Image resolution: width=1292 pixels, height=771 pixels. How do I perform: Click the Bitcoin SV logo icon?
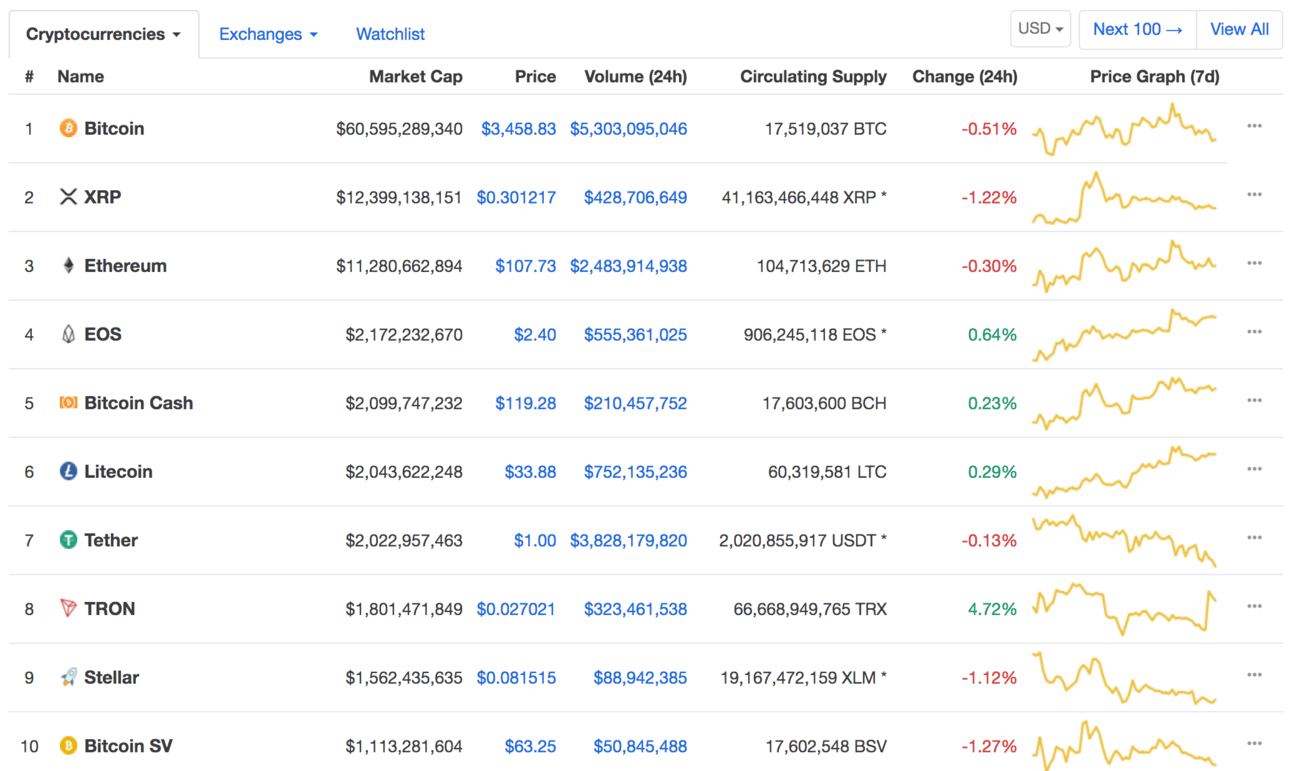click(68, 746)
